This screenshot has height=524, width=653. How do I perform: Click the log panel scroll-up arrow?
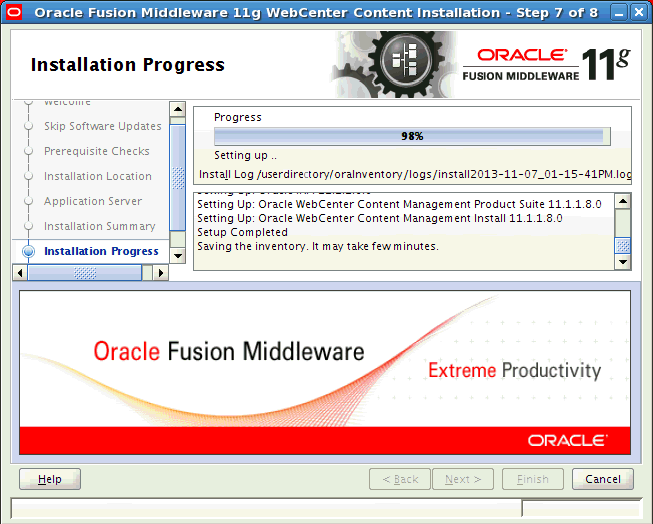(623, 202)
